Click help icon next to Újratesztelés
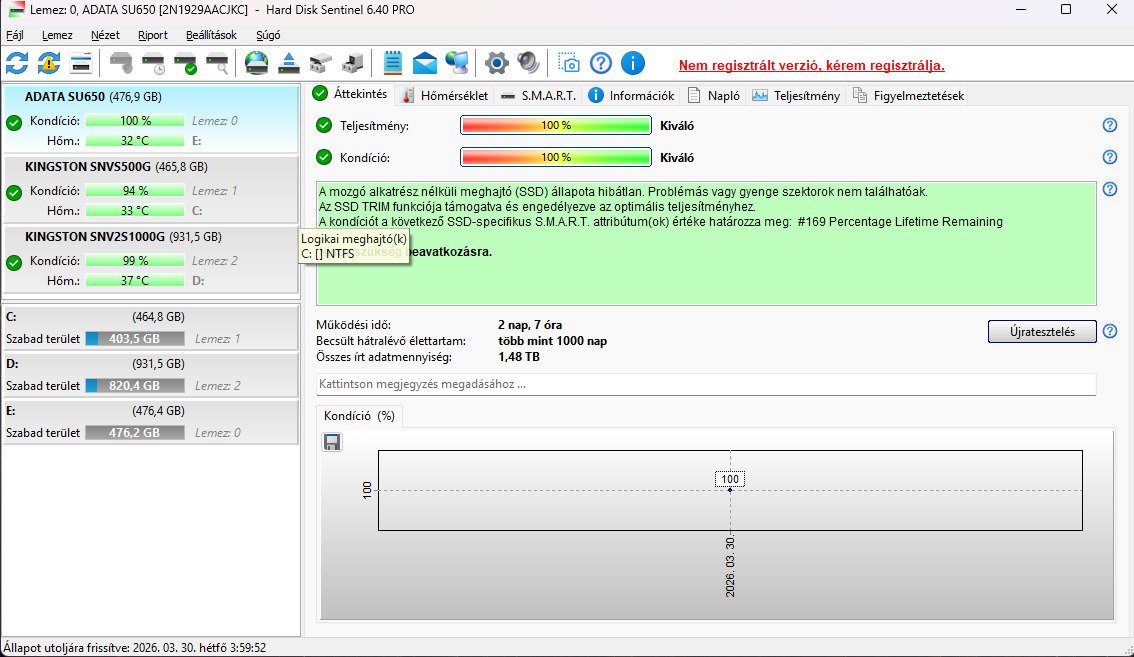The height and width of the screenshot is (657, 1134). 1109,331
